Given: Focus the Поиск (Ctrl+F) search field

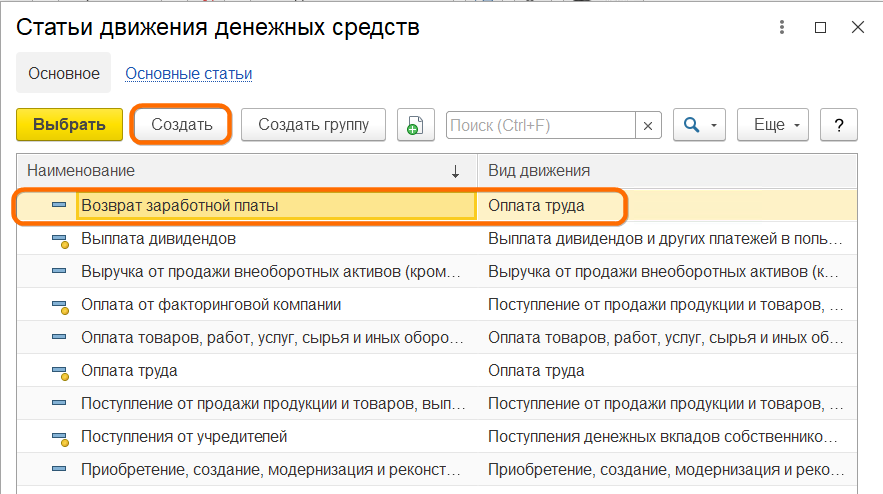Looking at the screenshot, I should (x=541, y=125).
